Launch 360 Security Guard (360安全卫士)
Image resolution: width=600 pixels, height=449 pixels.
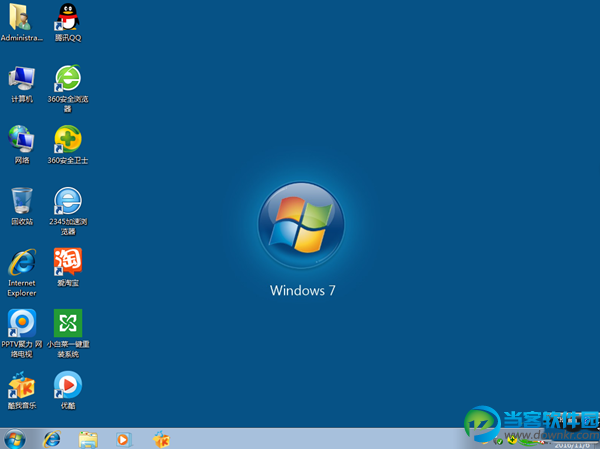(x=67, y=139)
